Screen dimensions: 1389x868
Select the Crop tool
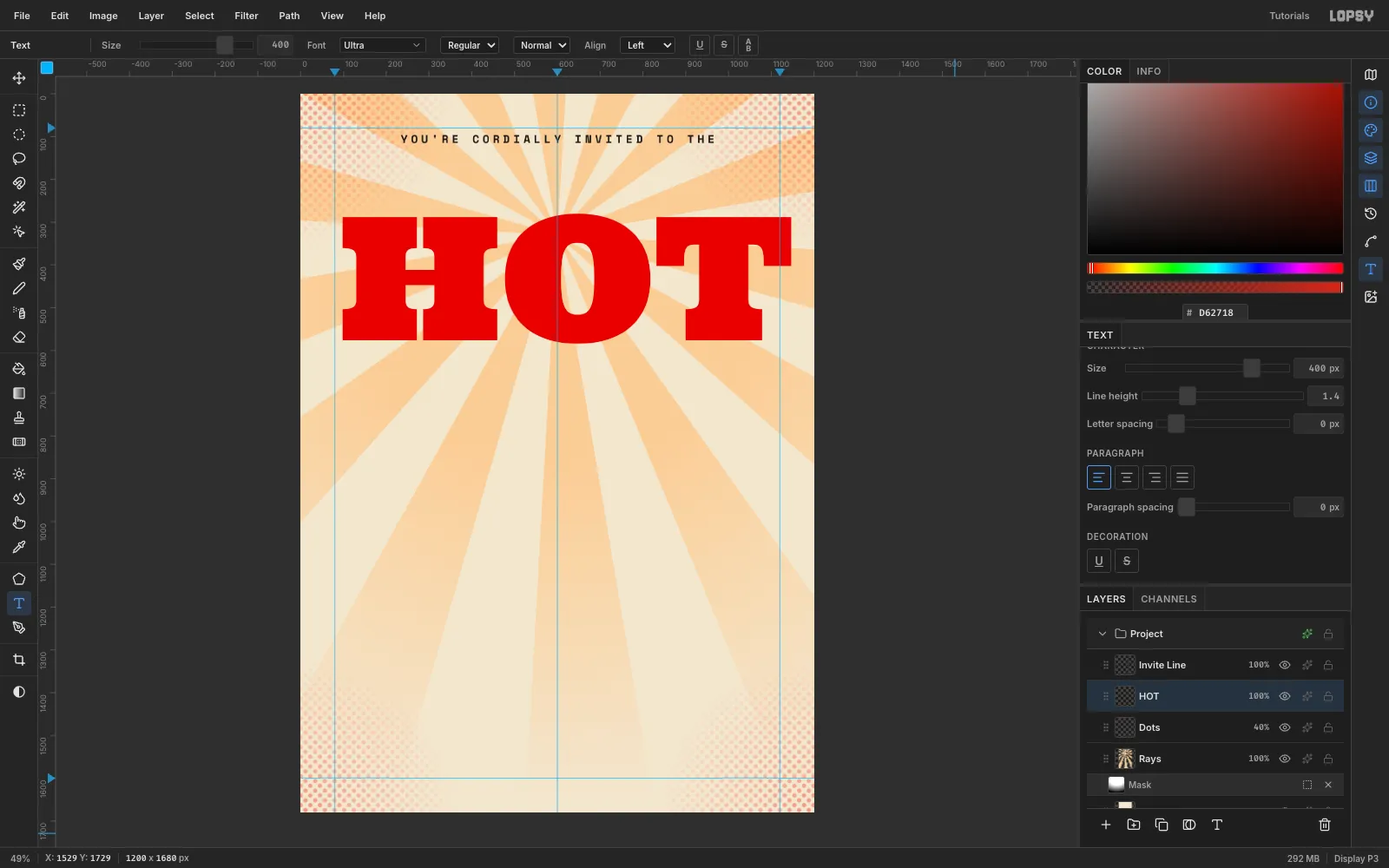coord(19,660)
